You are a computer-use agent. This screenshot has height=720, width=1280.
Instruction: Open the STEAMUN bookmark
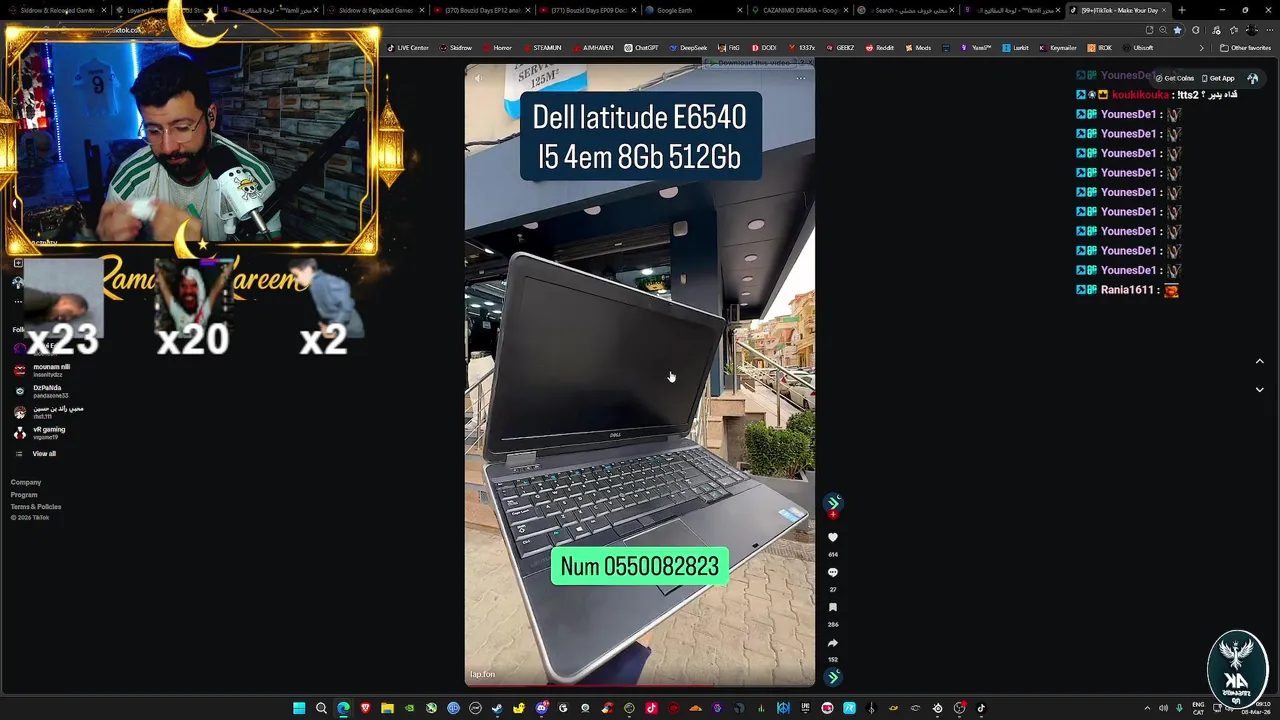pos(542,48)
